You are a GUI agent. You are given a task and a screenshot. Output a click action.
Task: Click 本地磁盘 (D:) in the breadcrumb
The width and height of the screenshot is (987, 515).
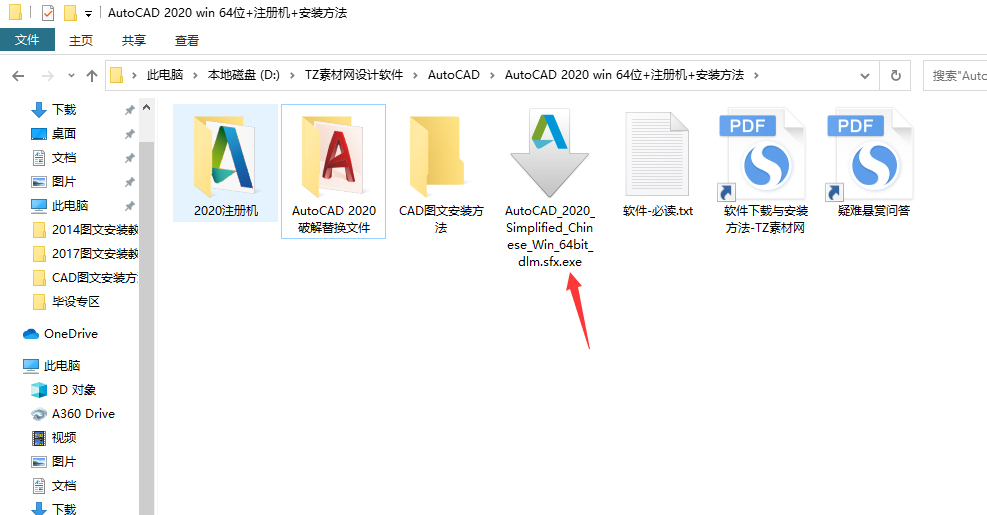244,75
